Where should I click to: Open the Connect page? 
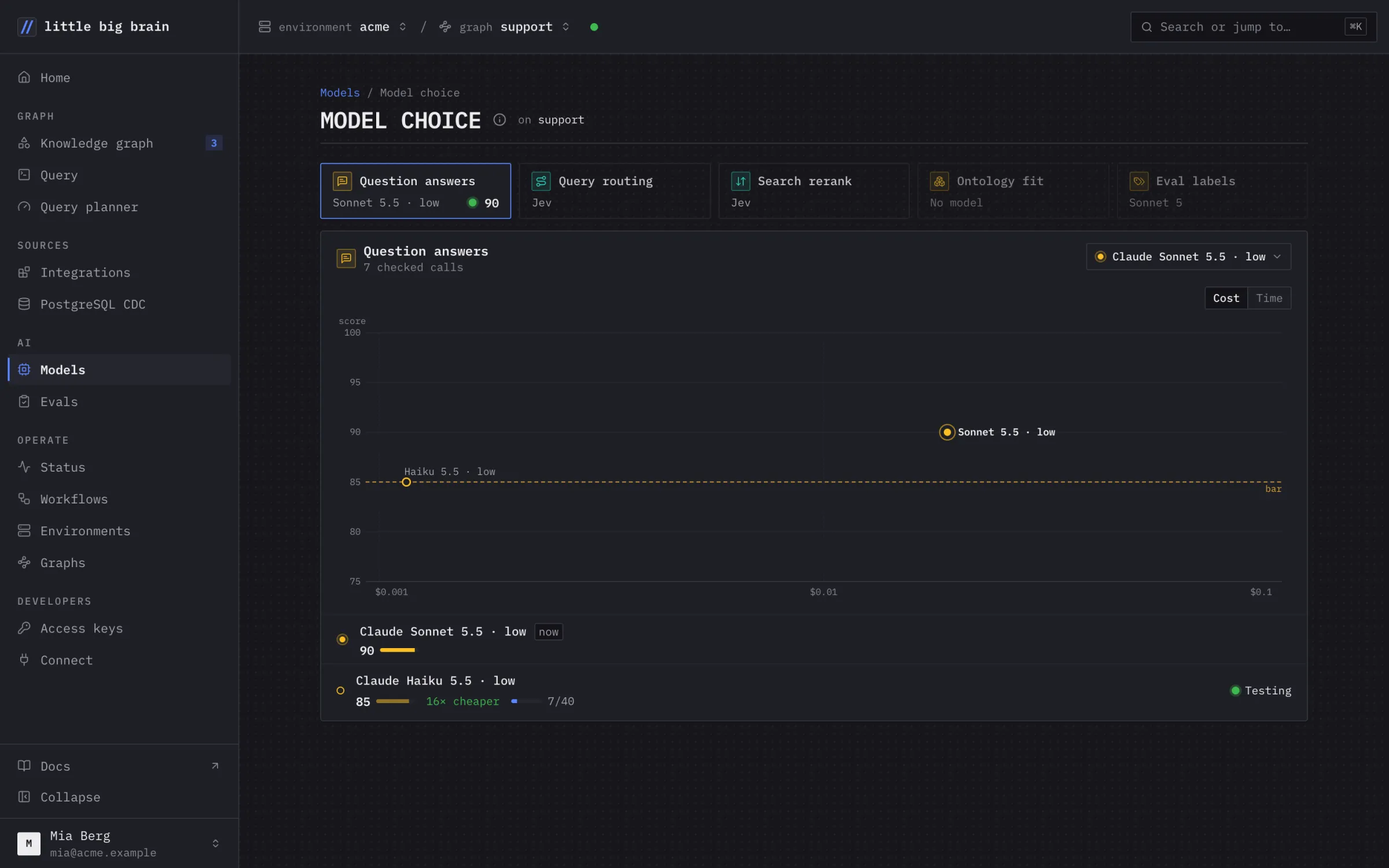(119, 660)
